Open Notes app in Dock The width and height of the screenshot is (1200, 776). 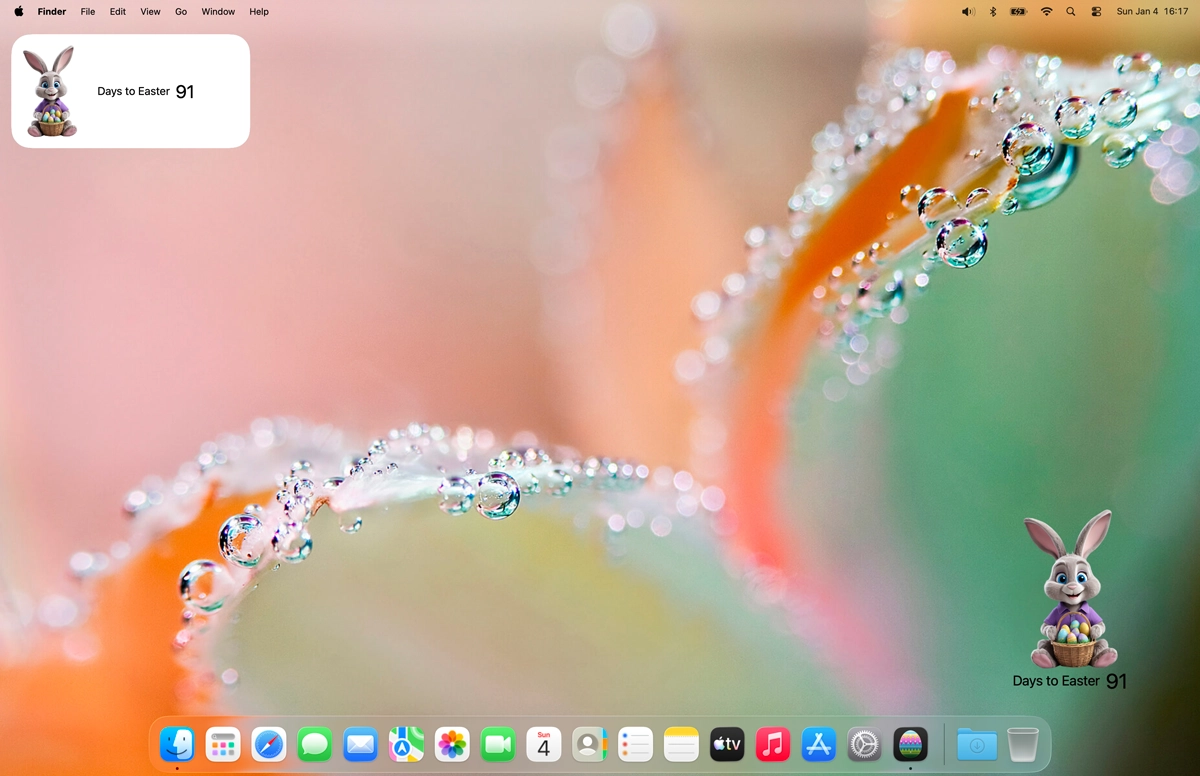[681, 744]
